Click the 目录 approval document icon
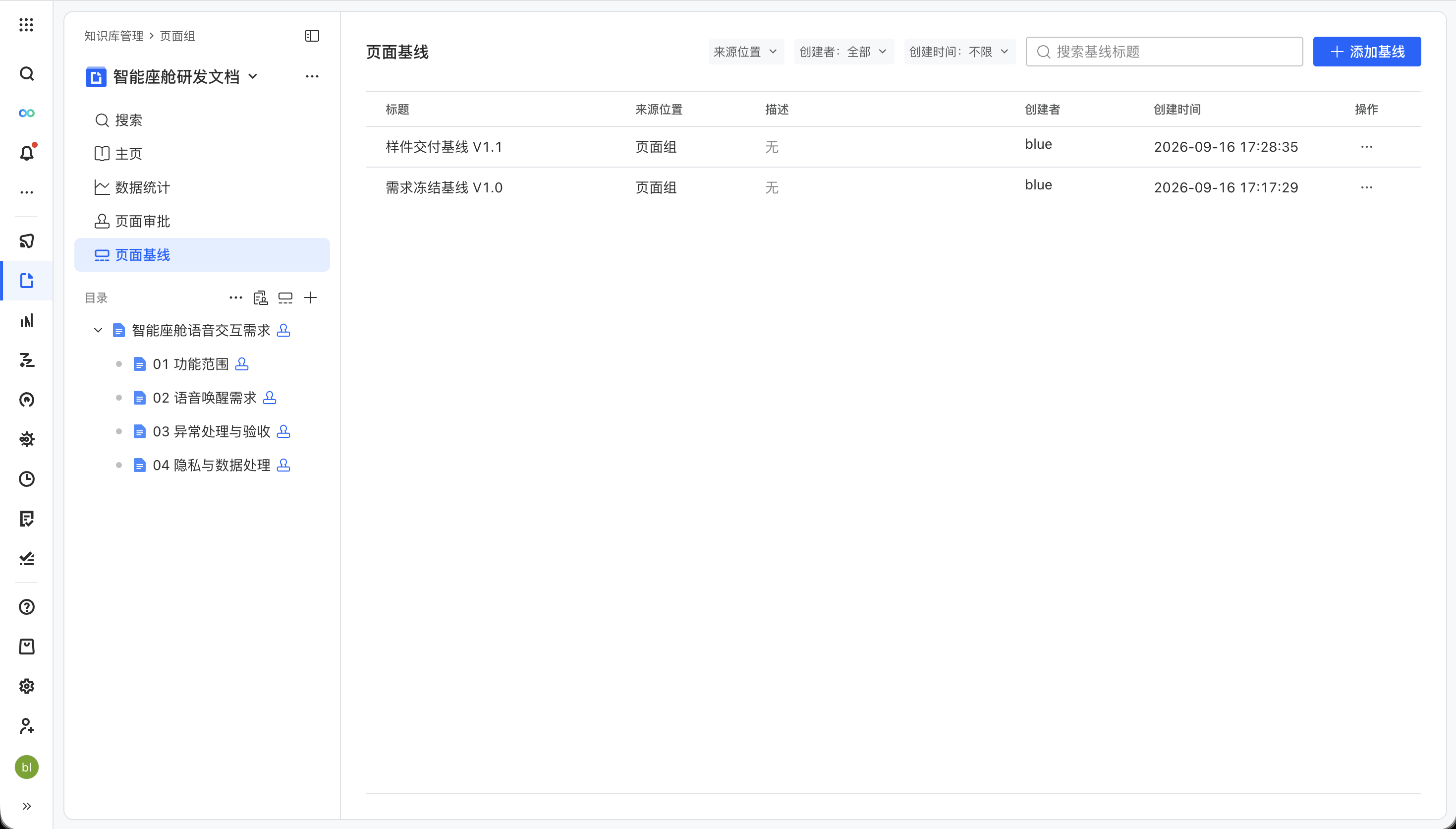This screenshot has width=1456, height=829. (x=261, y=298)
